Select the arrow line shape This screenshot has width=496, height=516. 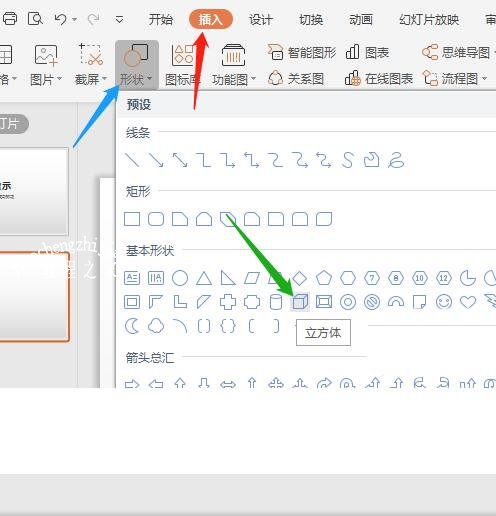(x=156, y=160)
